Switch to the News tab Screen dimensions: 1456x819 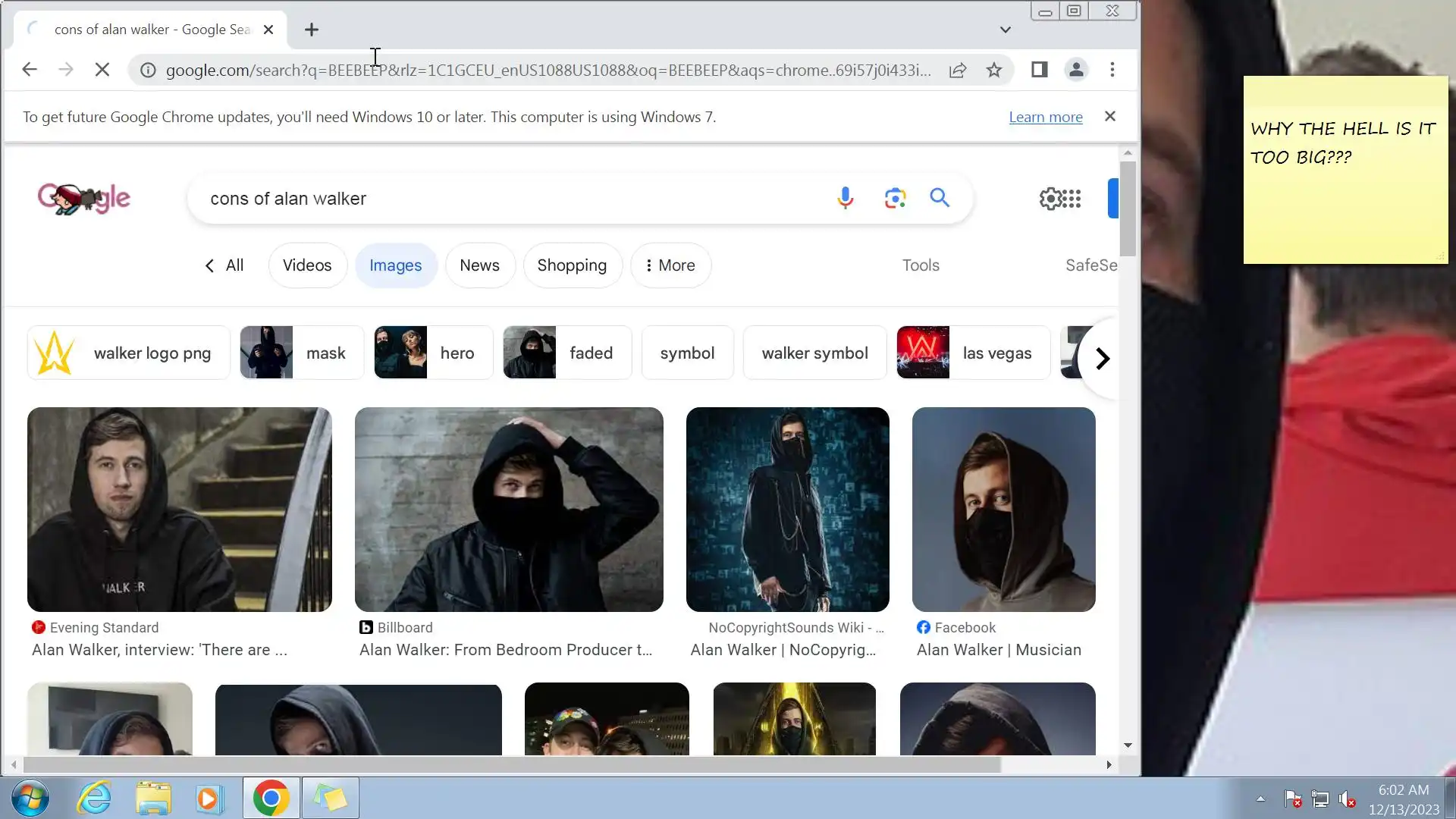[479, 265]
